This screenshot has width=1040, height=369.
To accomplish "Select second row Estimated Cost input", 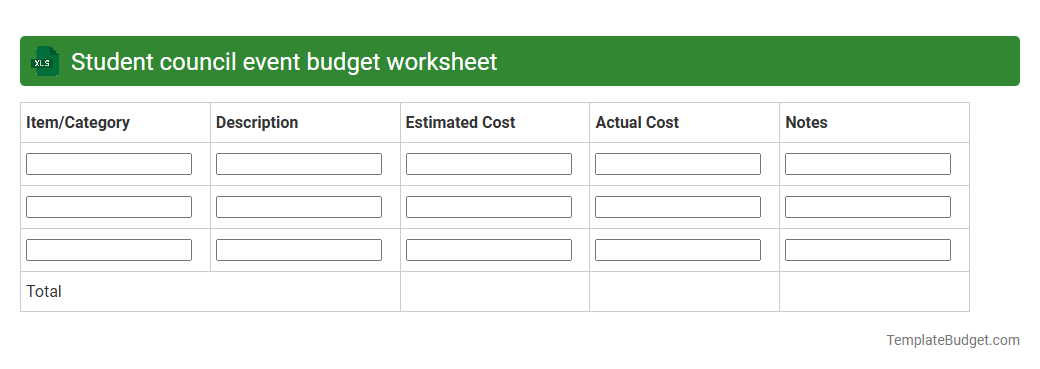I will tap(488, 207).
